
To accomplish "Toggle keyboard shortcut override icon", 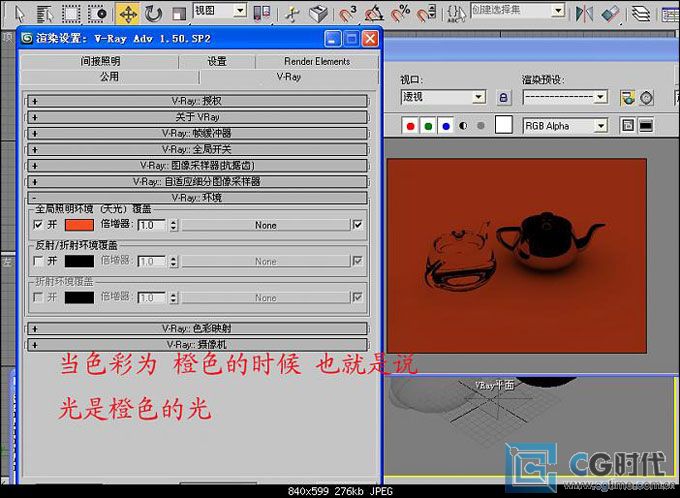I will (319, 13).
